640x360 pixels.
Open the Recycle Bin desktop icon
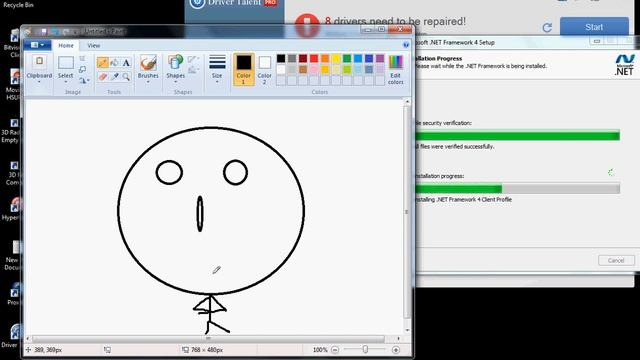point(18,5)
